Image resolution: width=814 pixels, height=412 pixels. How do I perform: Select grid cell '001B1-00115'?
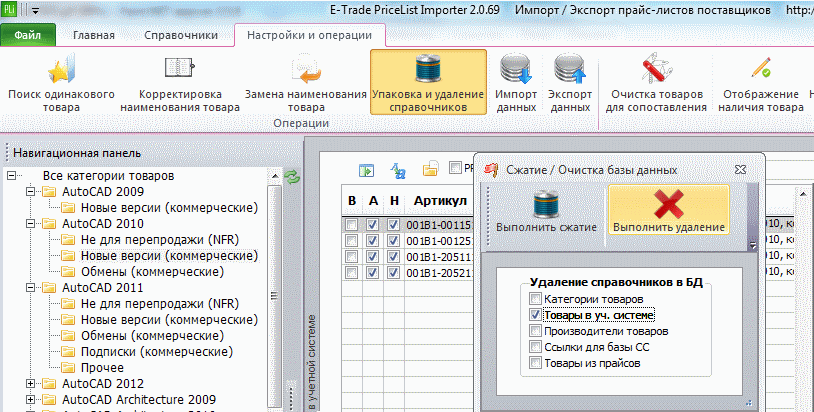click(x=440, y=225)
